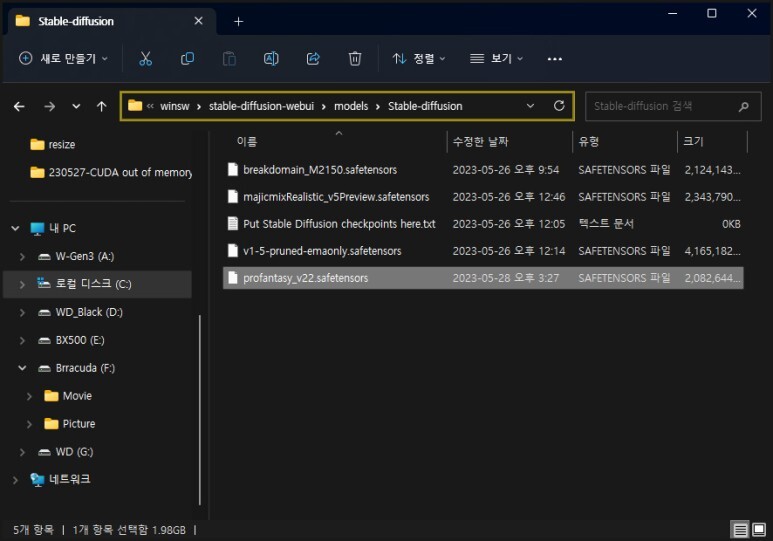Expand the Picture folder node
This screenshot has height=541, width=773.
(x=29, y=424)
